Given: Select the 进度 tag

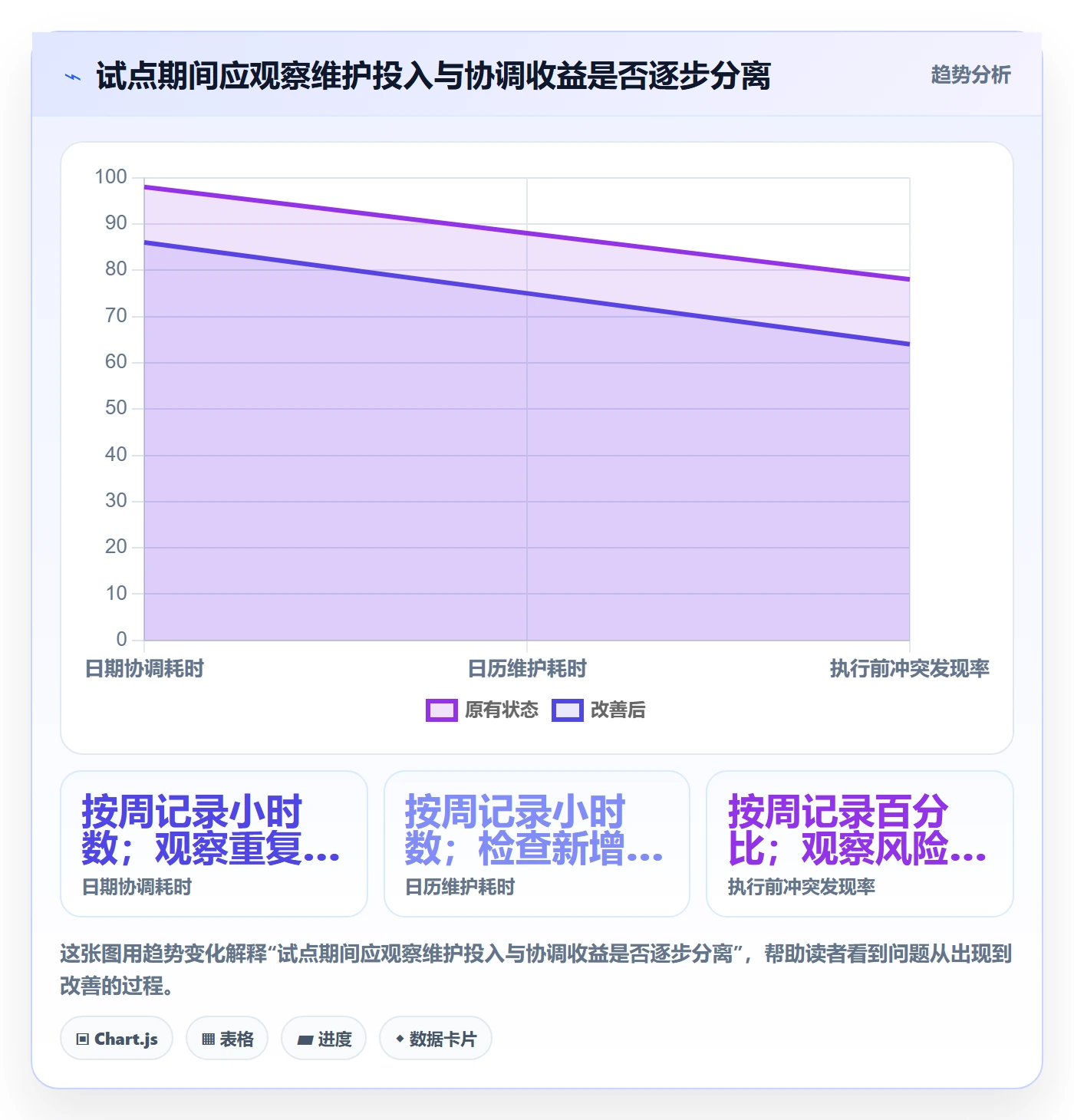Looking at the screenshot, I should click(324, 1039).
